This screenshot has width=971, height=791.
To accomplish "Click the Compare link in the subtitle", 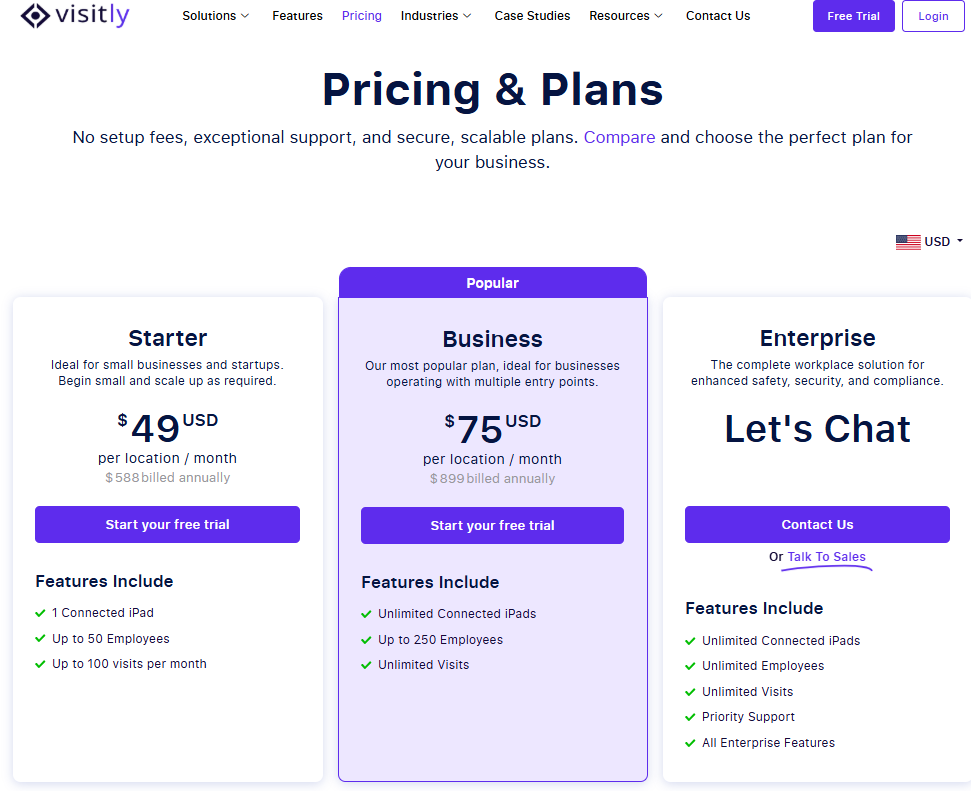I will click(619, 138).
